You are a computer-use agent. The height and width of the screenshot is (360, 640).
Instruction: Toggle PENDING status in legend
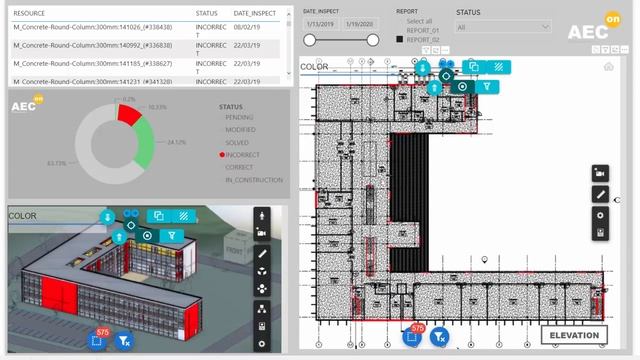(239, 117)
